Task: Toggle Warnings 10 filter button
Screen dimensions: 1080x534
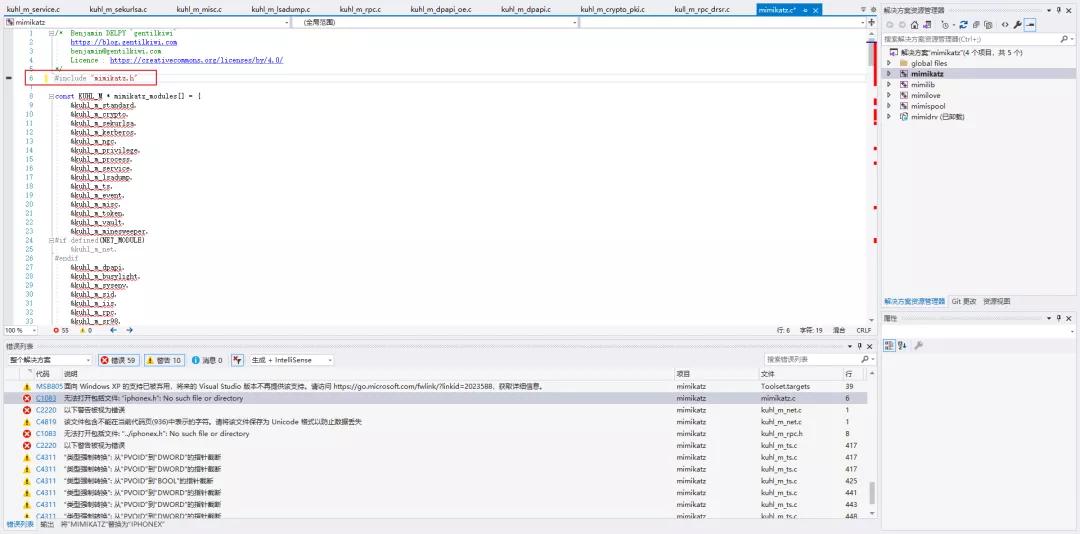Action: [164, 360]
